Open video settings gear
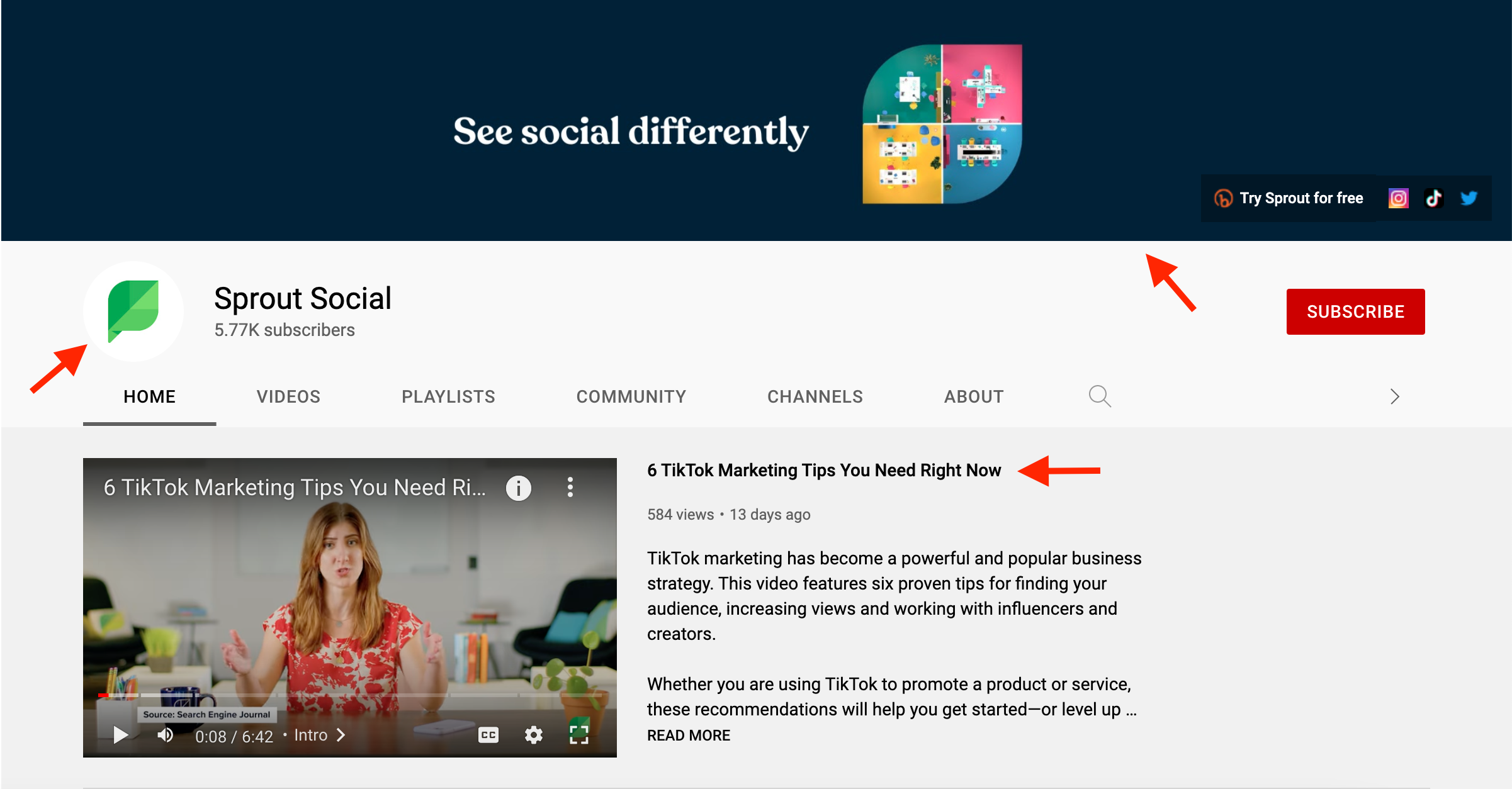Image resolution: width=1512 pixels, height=789 pixels. click(x=534, y=735)
